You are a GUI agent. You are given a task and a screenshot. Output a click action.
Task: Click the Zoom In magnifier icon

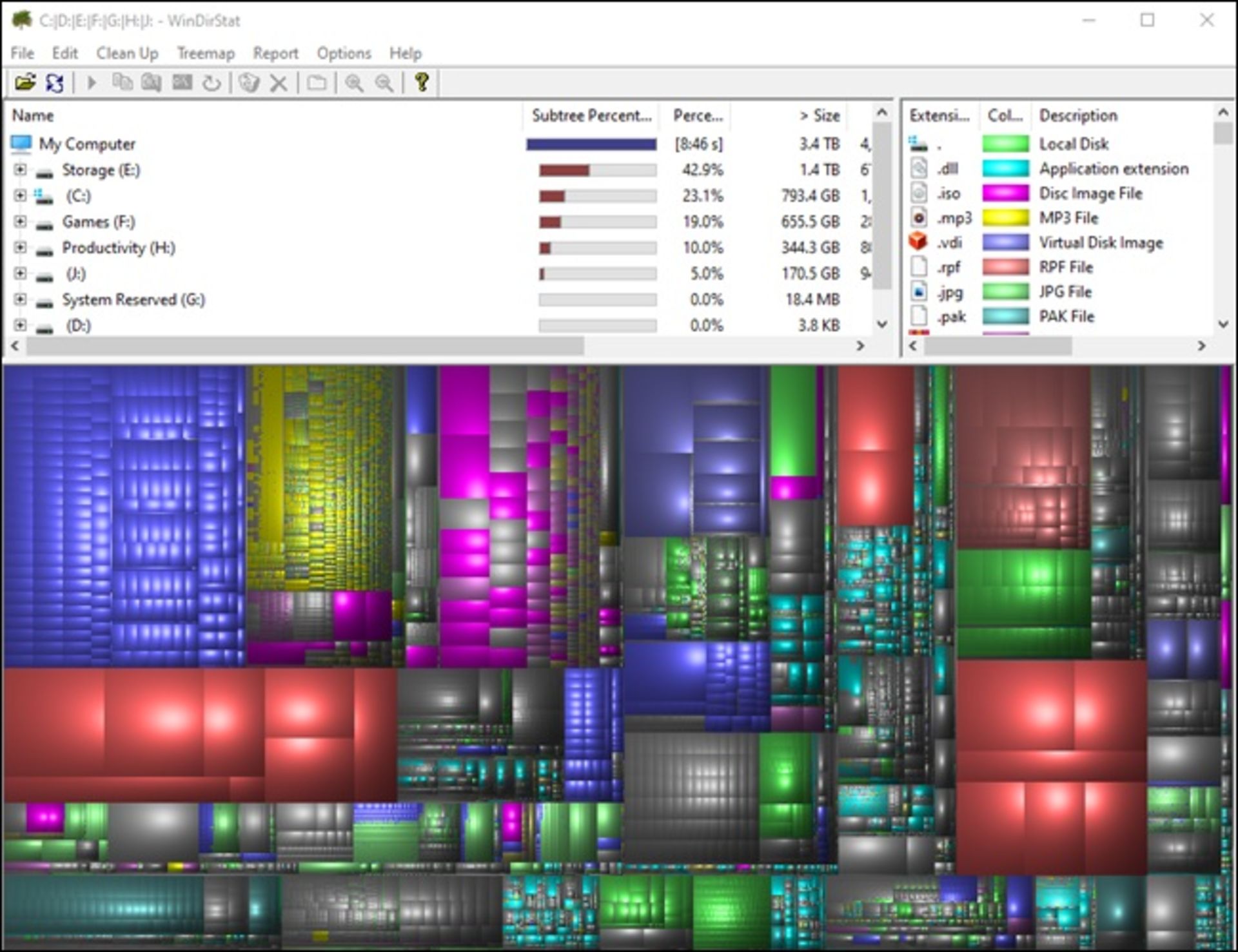click(354, 83)
